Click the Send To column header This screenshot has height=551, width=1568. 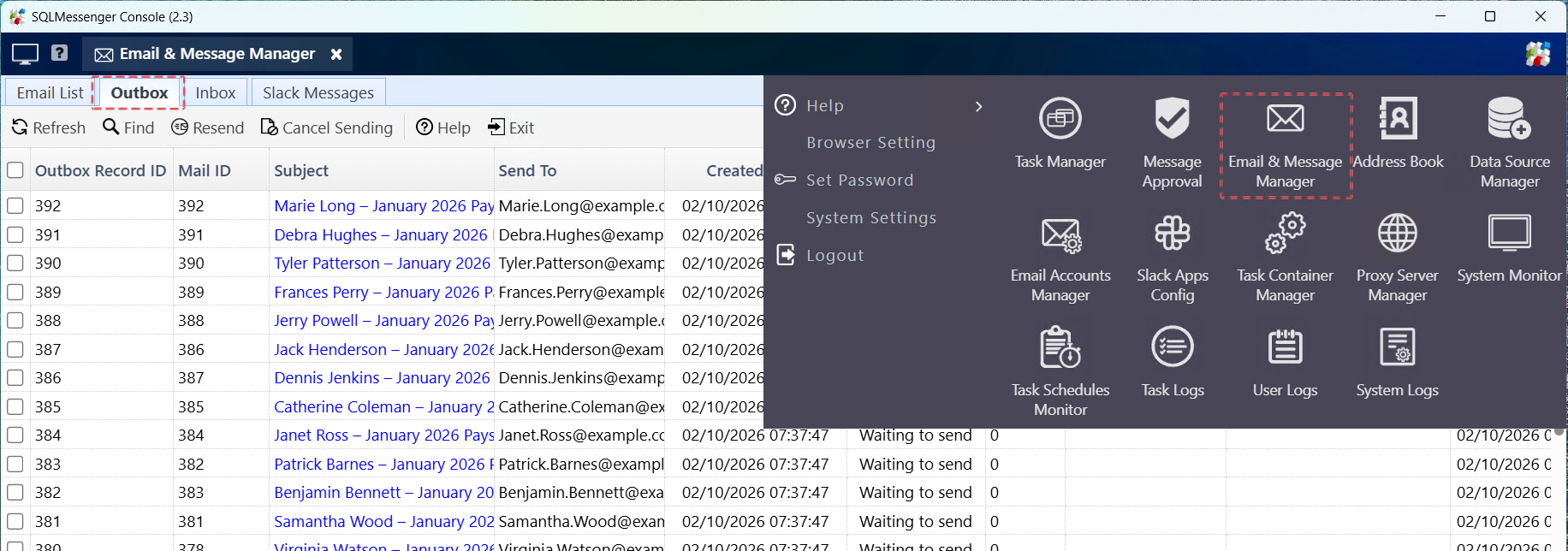tap(579, 170)
